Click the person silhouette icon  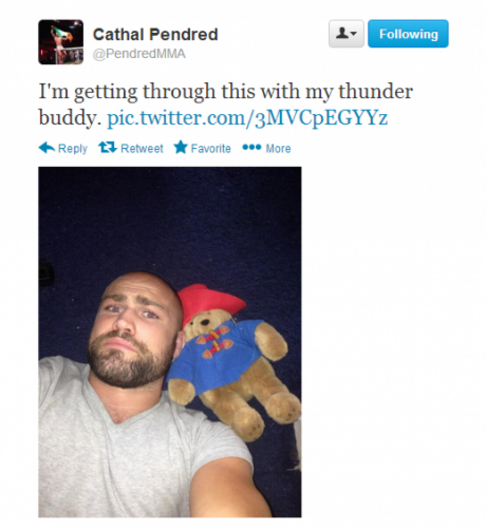pyautogui.click(x=342, y=33)
